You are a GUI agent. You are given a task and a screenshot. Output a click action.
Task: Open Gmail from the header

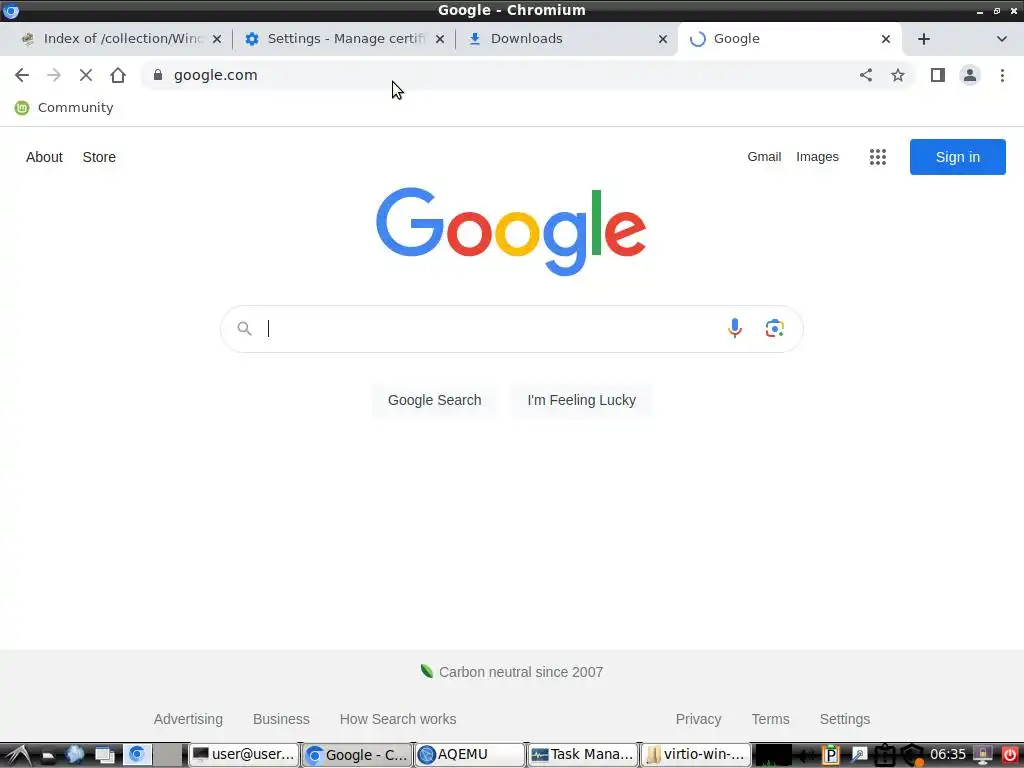click(x=764, y=157)
